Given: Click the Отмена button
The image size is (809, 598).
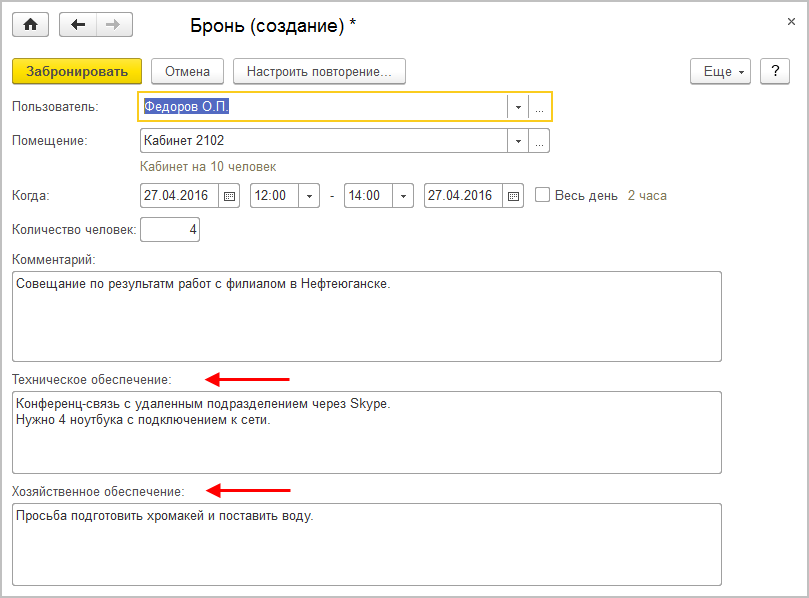Looking at the screenshot, I should (187, 71).
